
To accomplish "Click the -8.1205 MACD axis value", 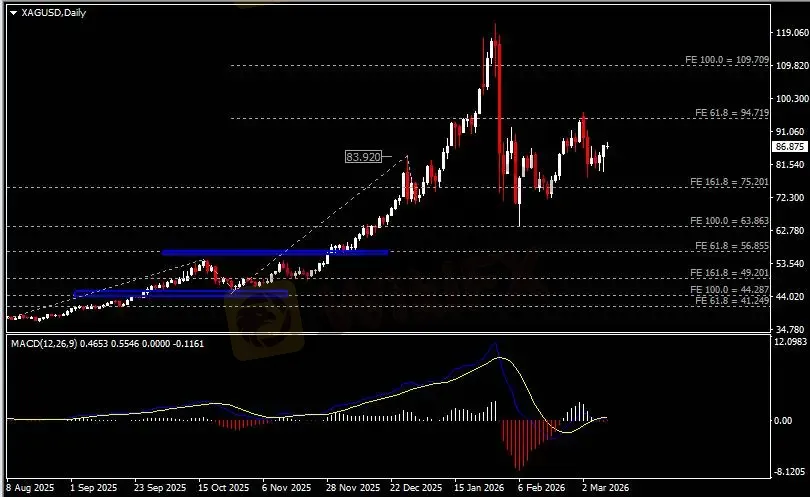I will (790, 469).
